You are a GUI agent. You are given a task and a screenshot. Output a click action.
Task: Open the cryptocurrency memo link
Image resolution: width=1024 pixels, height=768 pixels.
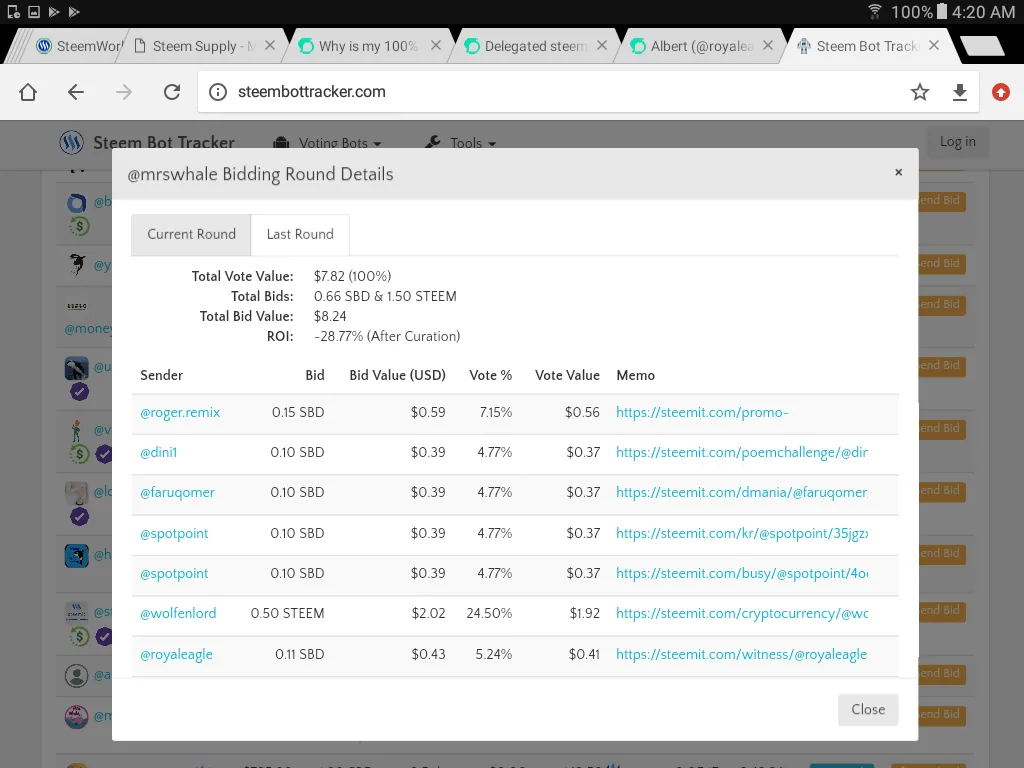point(742,614)
